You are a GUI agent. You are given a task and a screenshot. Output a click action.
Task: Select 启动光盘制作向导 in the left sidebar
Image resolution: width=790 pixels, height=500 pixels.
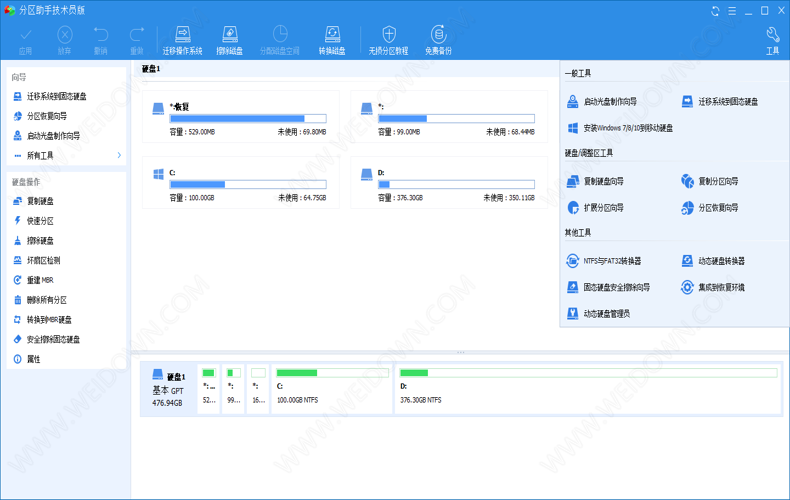[46, 136]
